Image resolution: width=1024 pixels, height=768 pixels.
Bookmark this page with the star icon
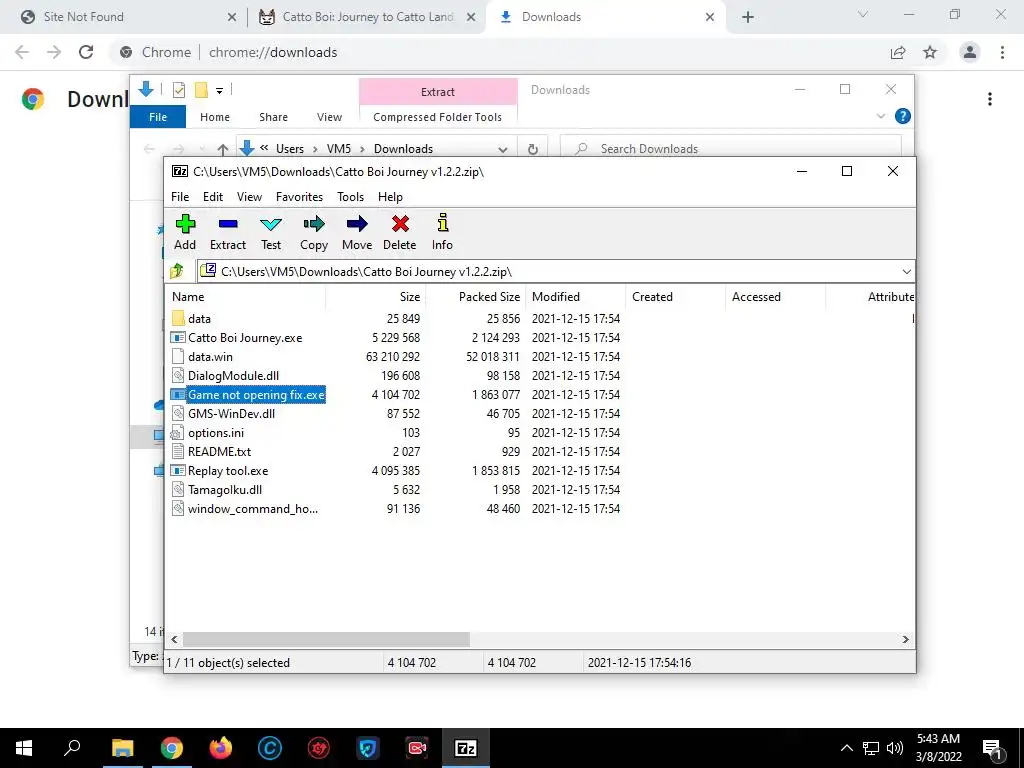[930, 52]
